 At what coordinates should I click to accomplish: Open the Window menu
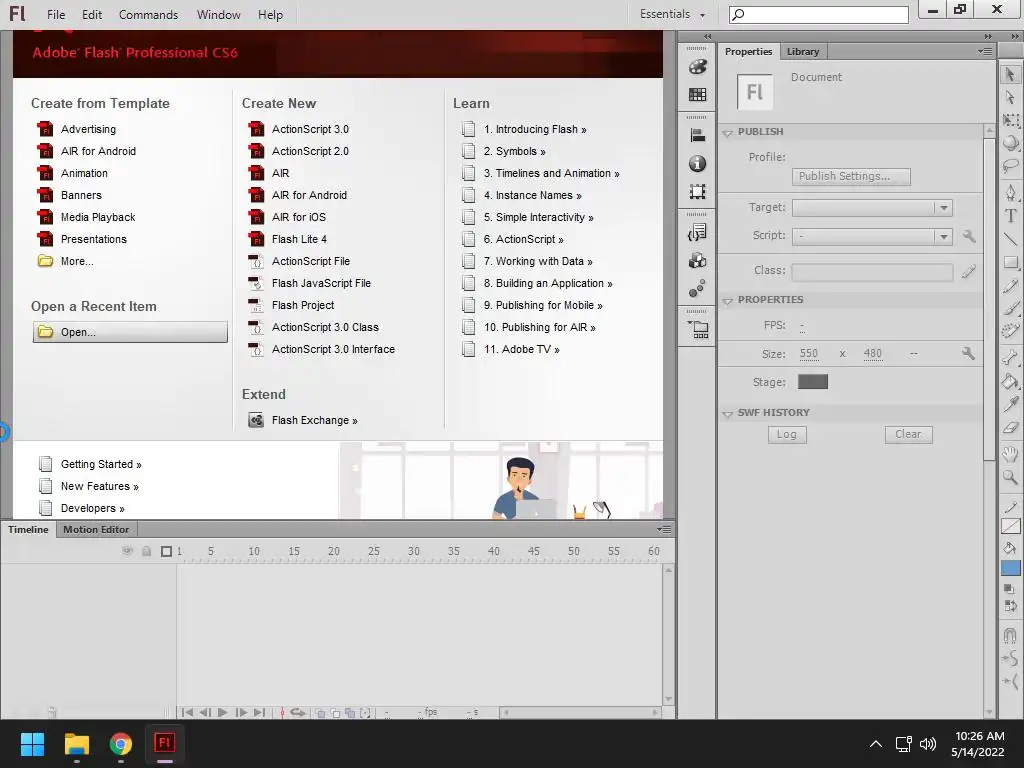click(219, 14)
